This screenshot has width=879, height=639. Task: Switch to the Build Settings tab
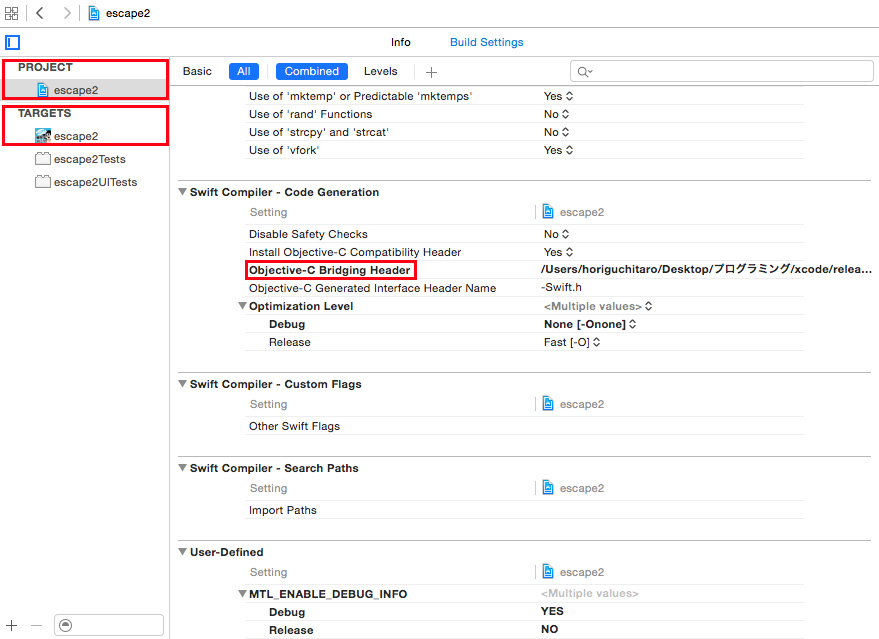[x=486, y=42]
